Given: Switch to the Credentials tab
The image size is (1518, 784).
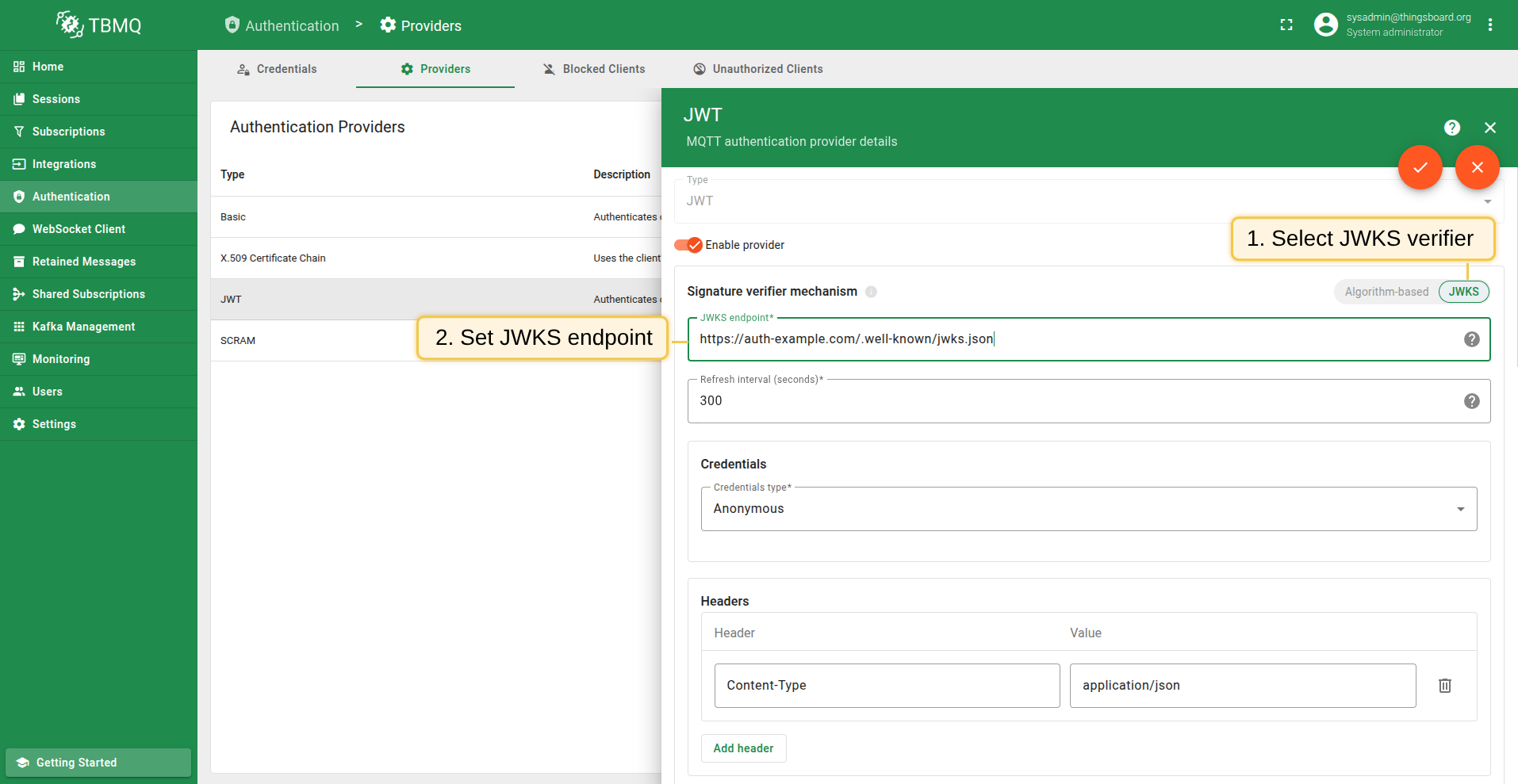Looking at the screenshot, I should point(277,69).
